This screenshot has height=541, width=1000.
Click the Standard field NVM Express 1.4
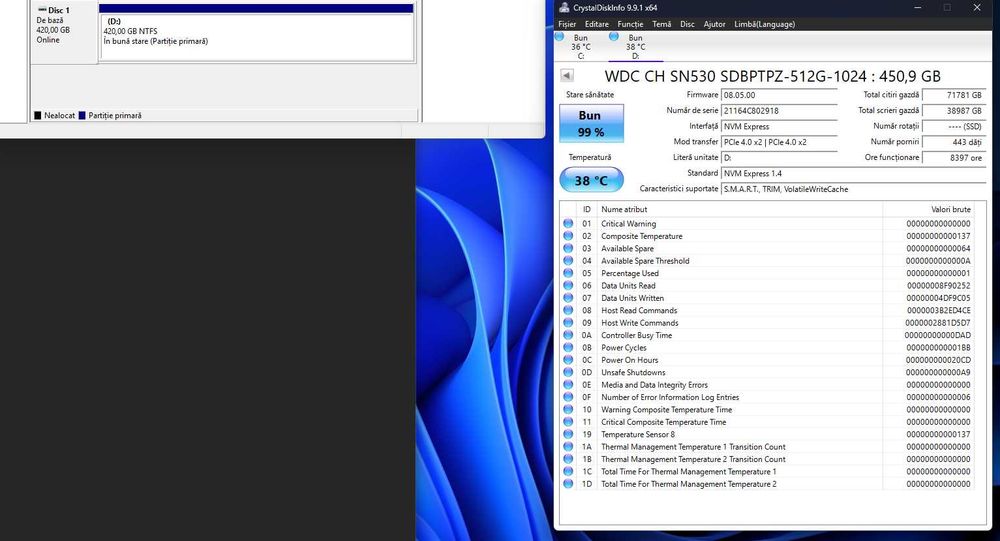tap(853, 174)
